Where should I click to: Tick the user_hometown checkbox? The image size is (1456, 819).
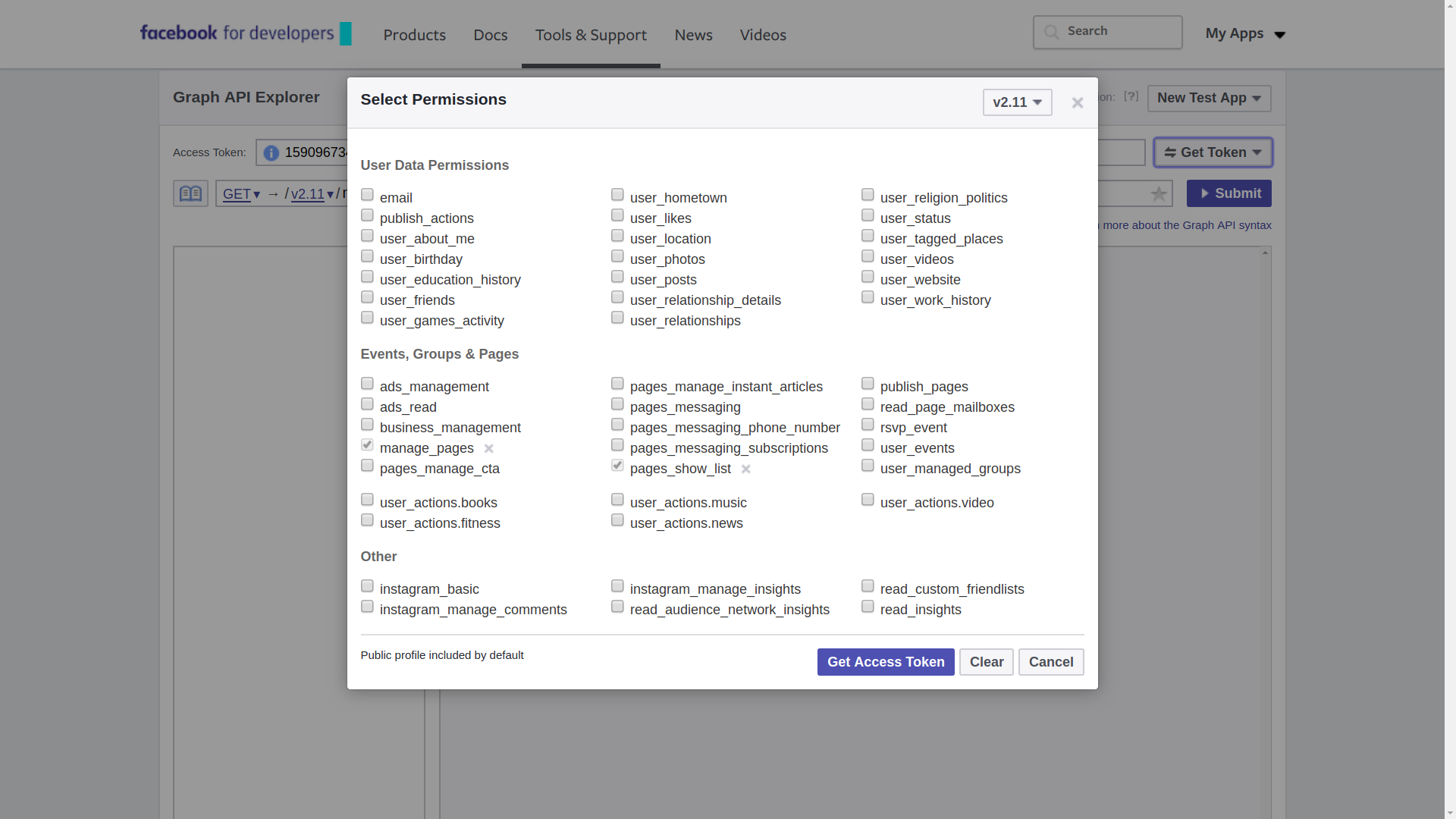click(617, 195)
